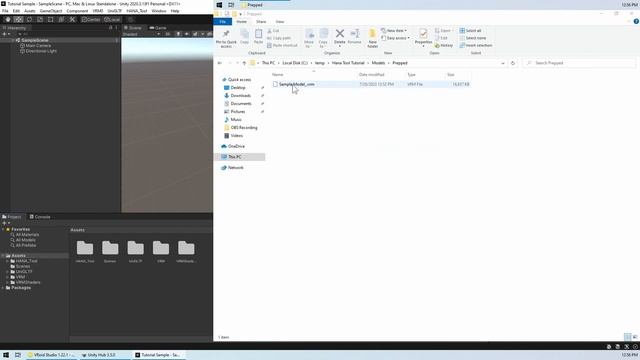Toggle scene effects in Scene toolbar
Image resolution: width=640 pixels, height=360 pixels.
195,34
